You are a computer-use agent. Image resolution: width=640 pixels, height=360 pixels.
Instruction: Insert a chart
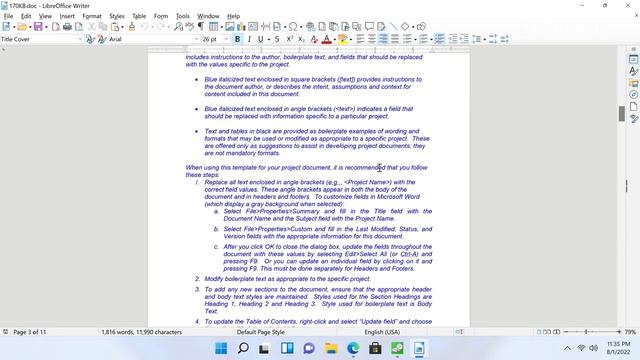click(x=241, y=27)
